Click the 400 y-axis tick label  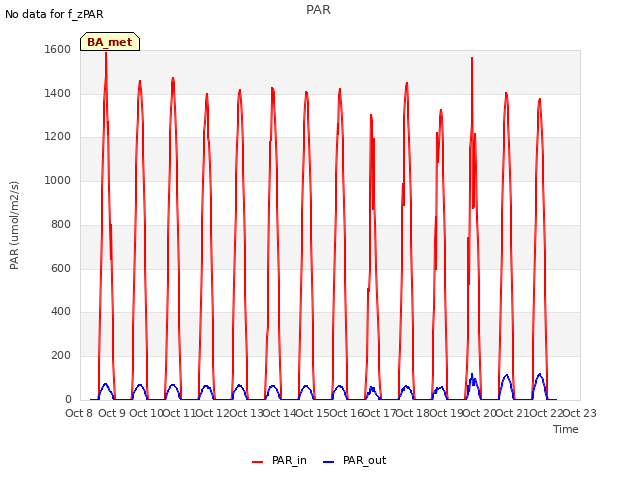click(x=61, y=311)
